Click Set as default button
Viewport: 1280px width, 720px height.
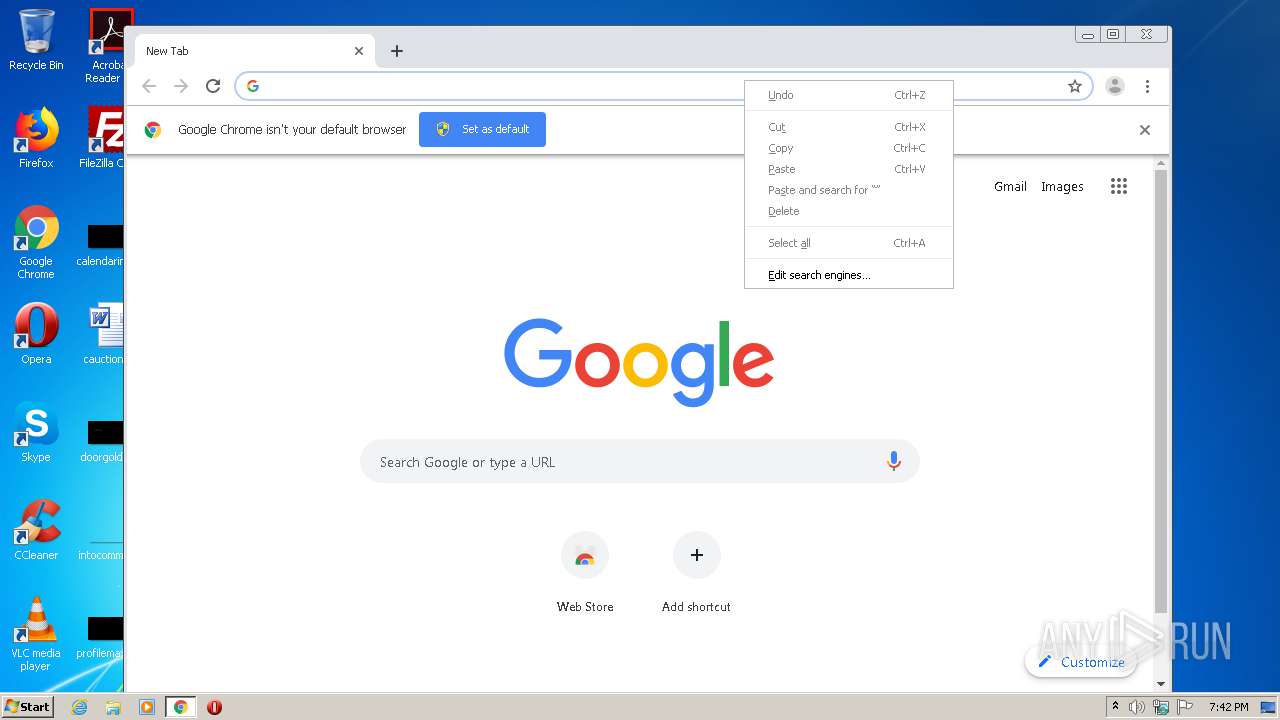click(x=482, y=129)
